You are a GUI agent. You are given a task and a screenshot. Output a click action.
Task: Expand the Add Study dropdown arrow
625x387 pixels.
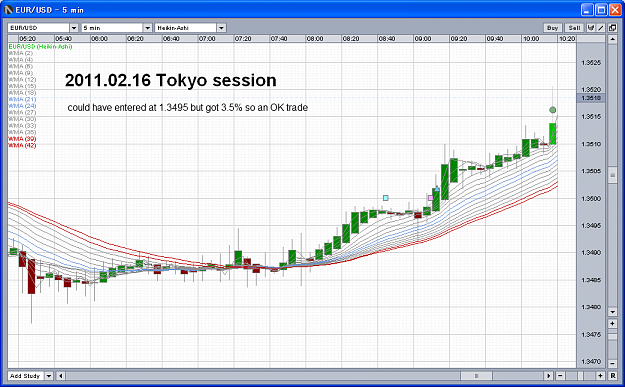point(49,376)
